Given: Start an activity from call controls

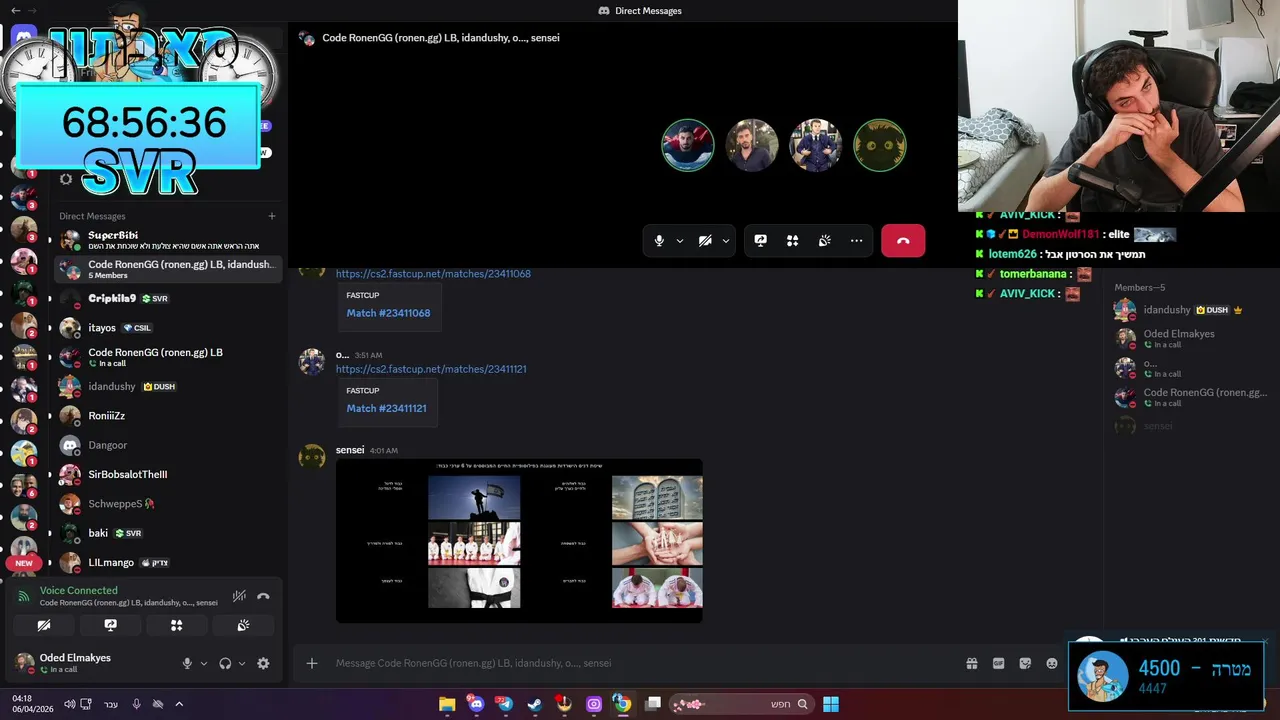Looking at the screenshot, I should (793, 241).
